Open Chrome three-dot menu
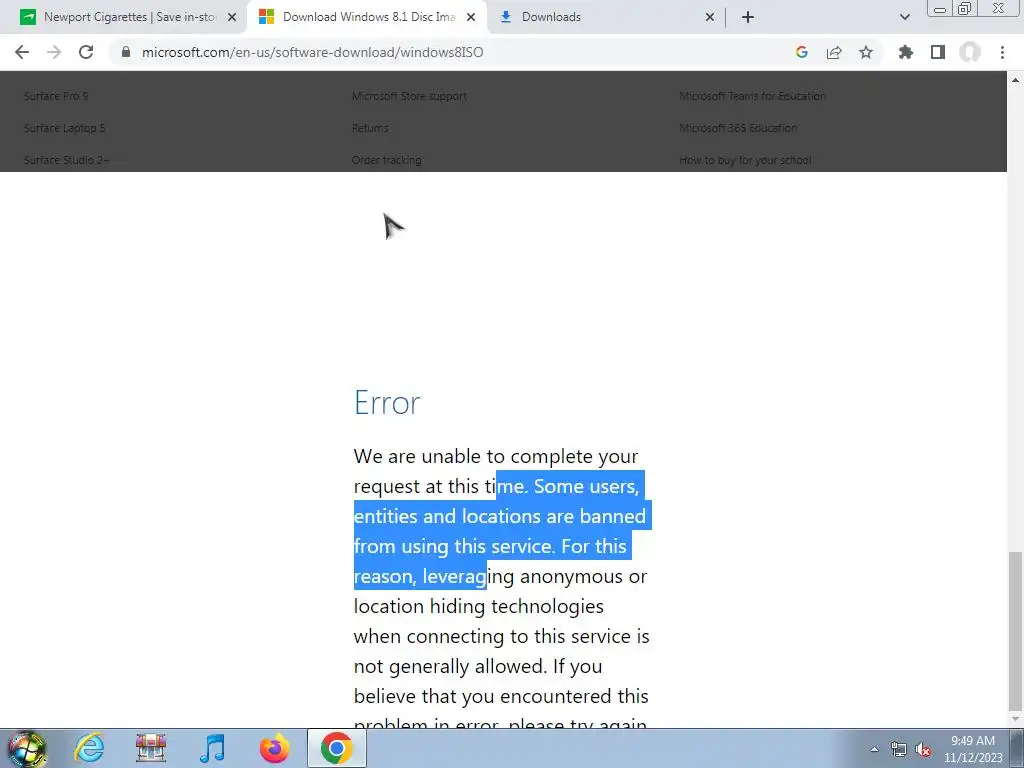 (x=1002, y=52)
